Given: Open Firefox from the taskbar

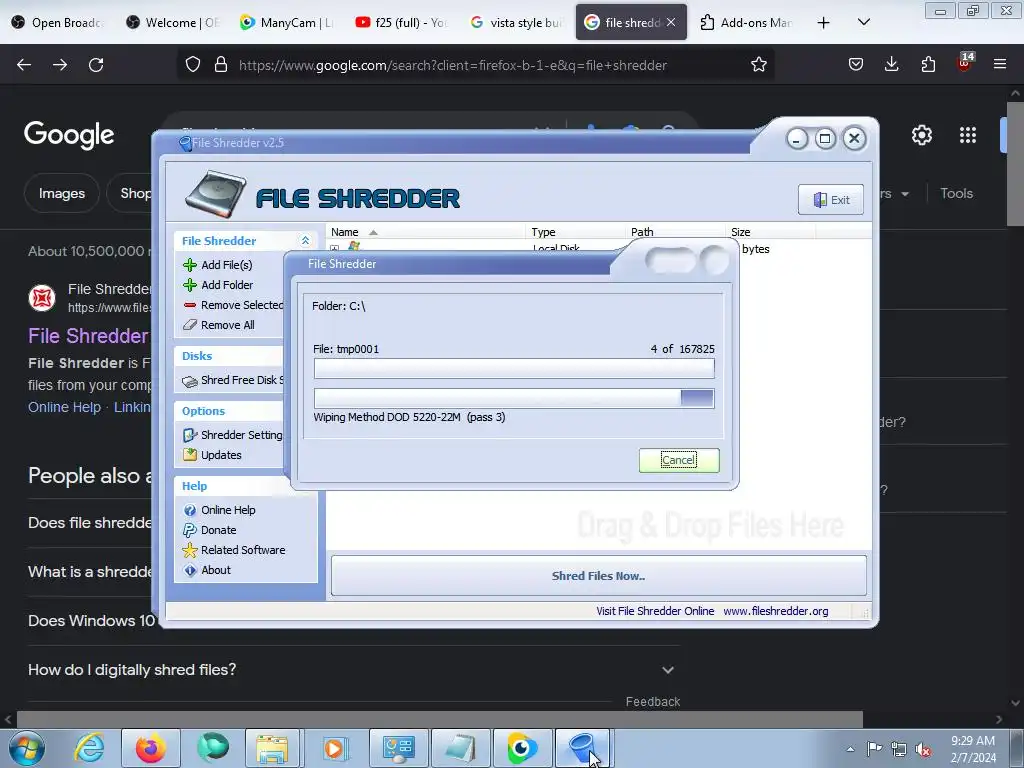Looking at the screenshot, I should (150, 748).
